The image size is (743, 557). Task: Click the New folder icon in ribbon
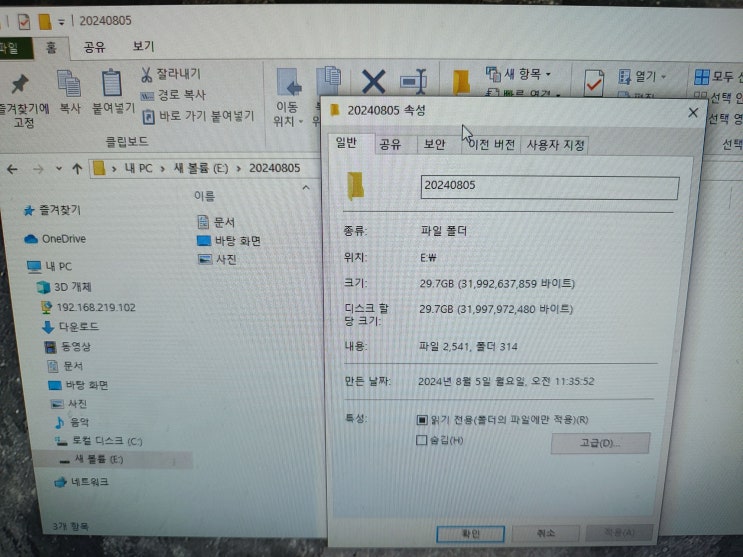coord(461,82)
